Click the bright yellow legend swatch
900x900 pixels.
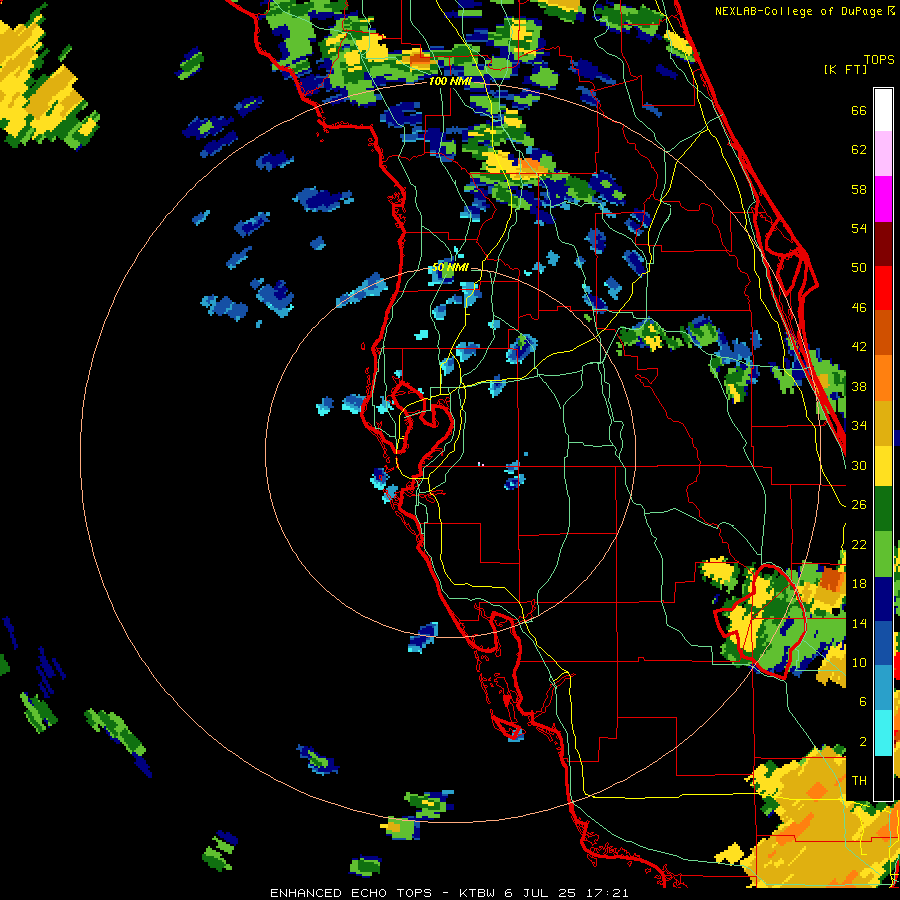(883, 467)
